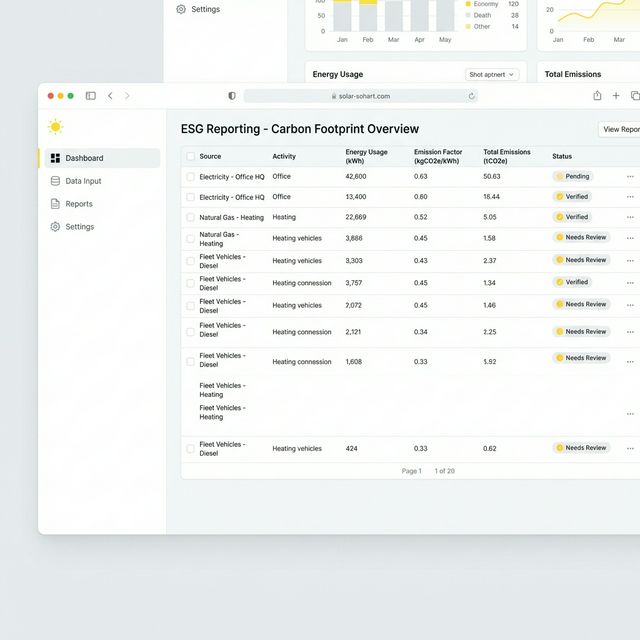Click Verified badge on 13,400 kWh row
Image resolution: width=640 pixels, height=640 pixels.
(572, 196)
